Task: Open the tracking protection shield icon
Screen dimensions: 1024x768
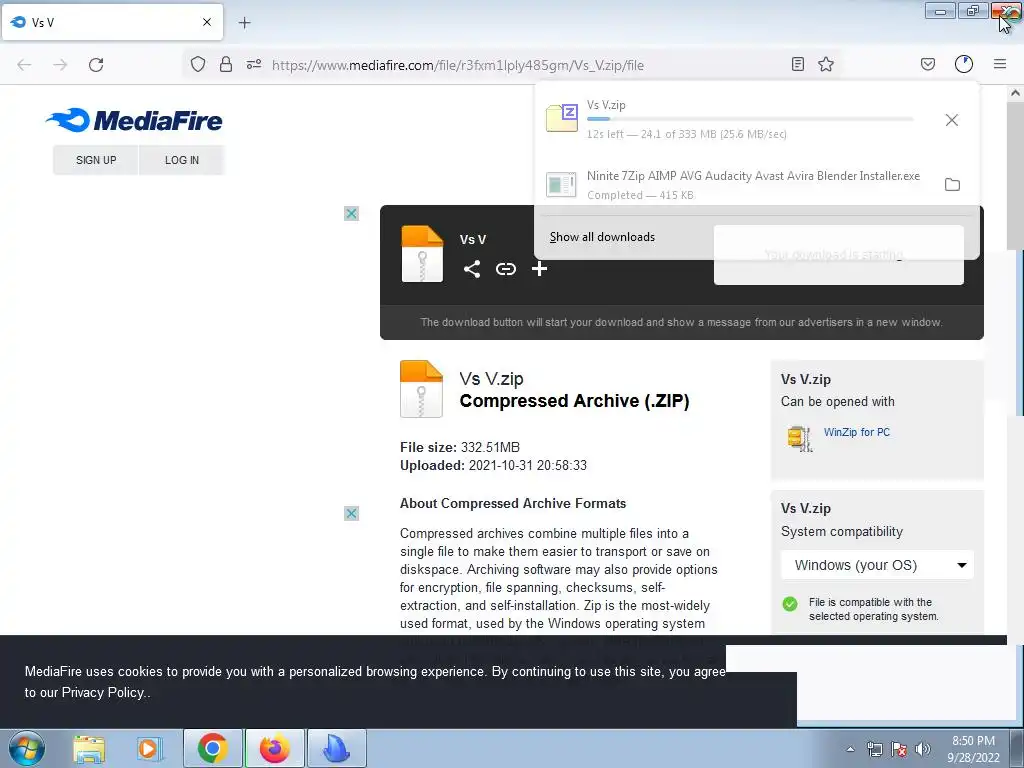Action: [198, 64]
